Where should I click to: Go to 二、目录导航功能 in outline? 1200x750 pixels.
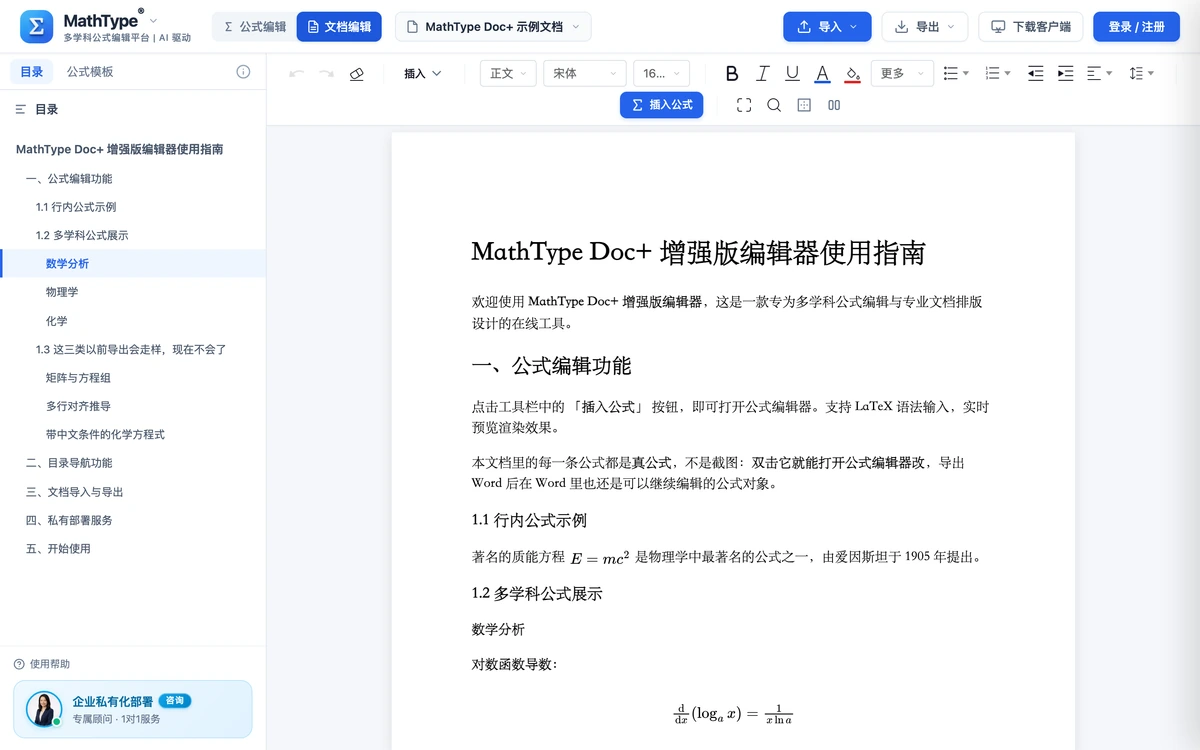[69, 463]
